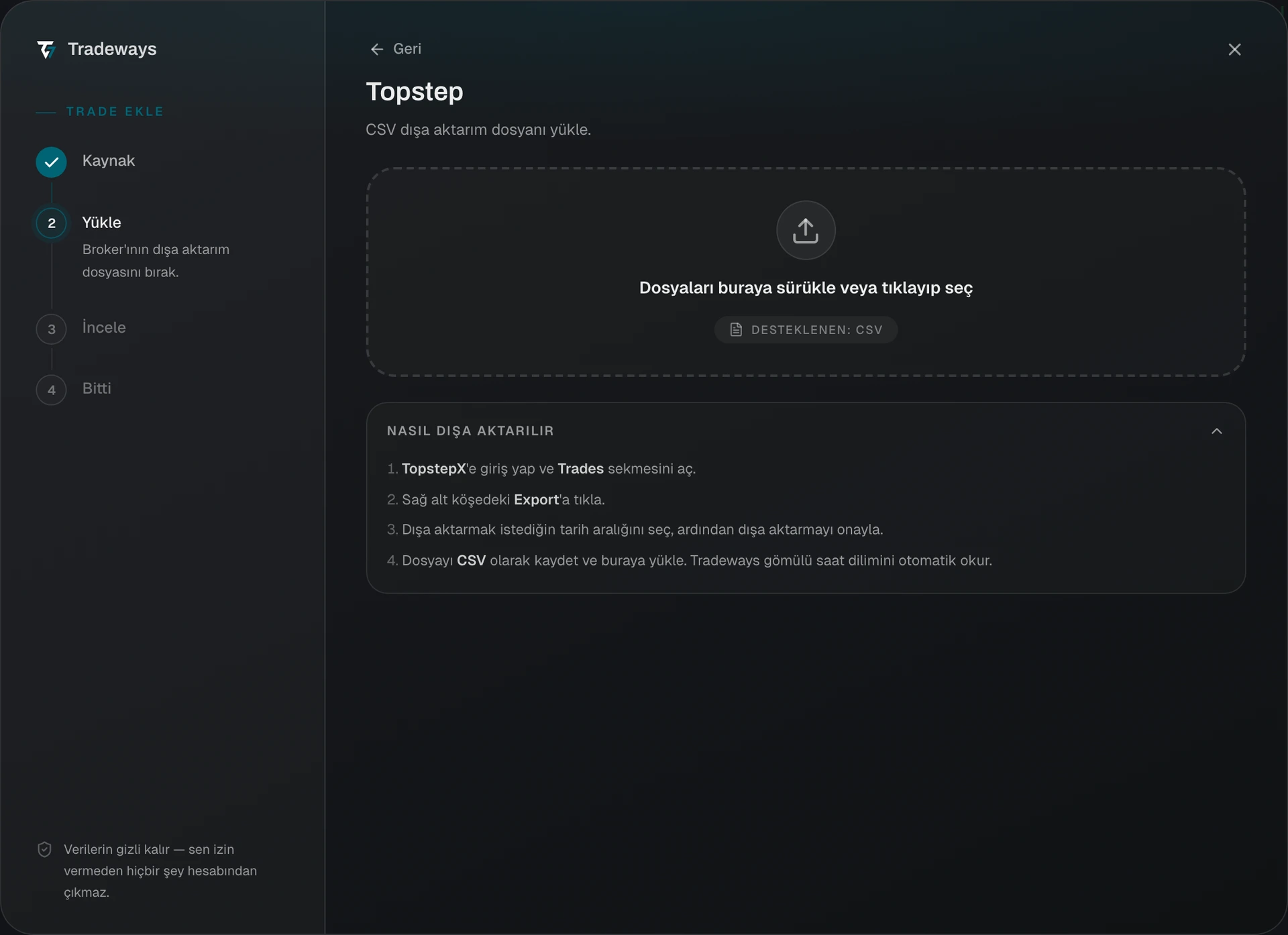Screen dimensions: 1288x935
Task: Select the completed Kaynak step checkmark
Action: [51, 162]
